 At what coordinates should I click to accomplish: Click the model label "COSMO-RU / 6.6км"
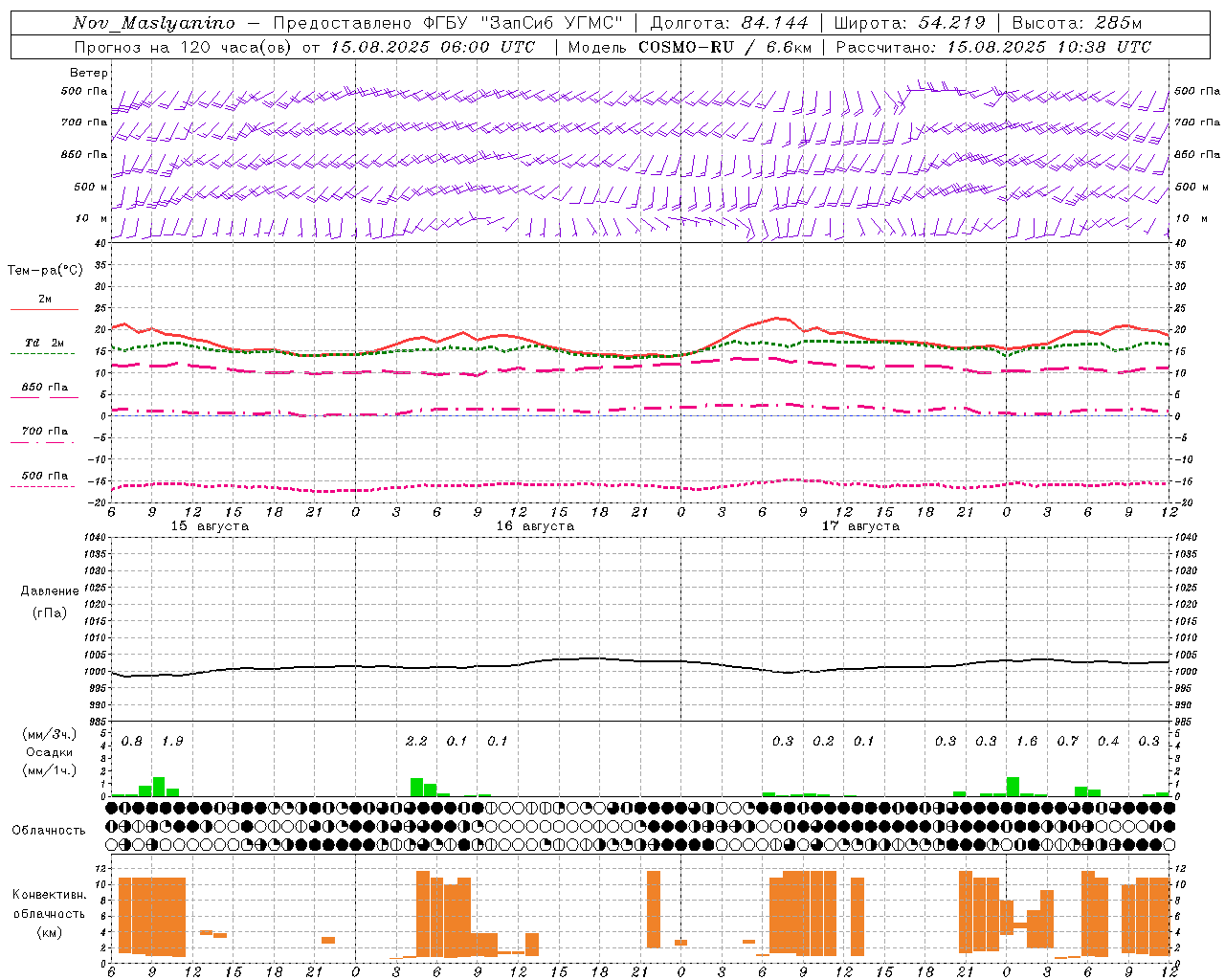(x=724, y=47)
